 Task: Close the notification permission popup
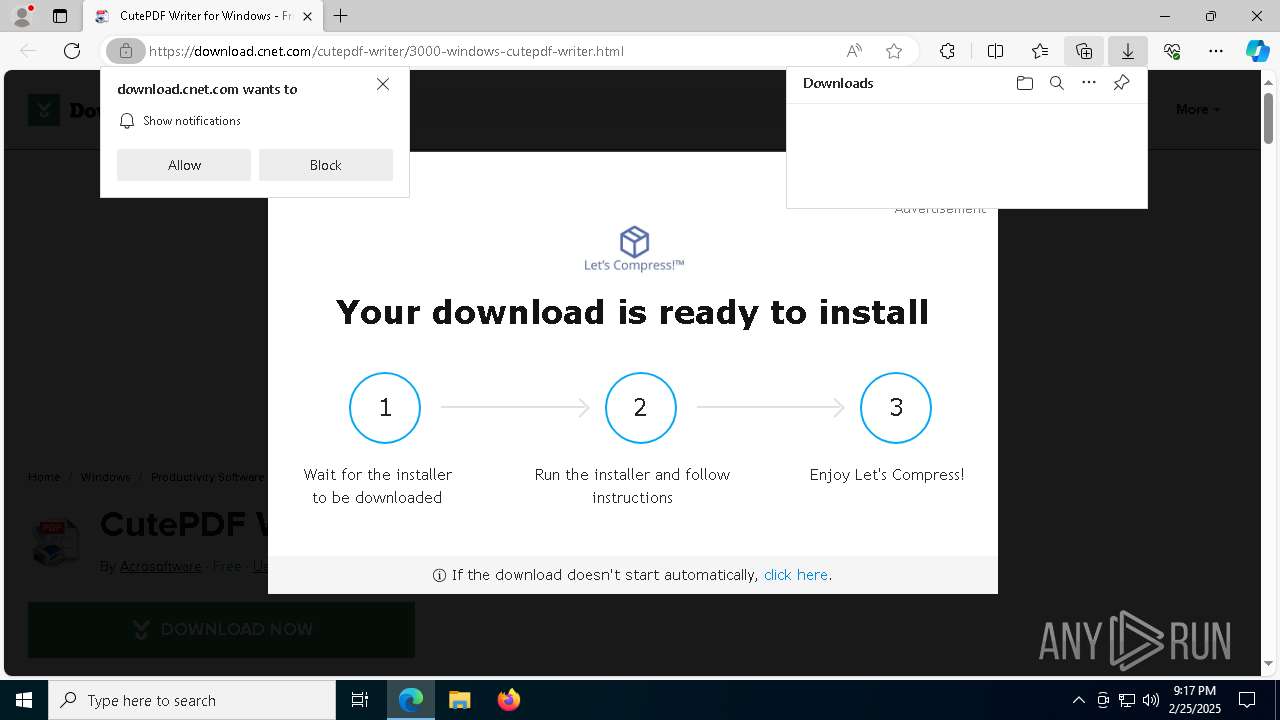pos(383,84)
